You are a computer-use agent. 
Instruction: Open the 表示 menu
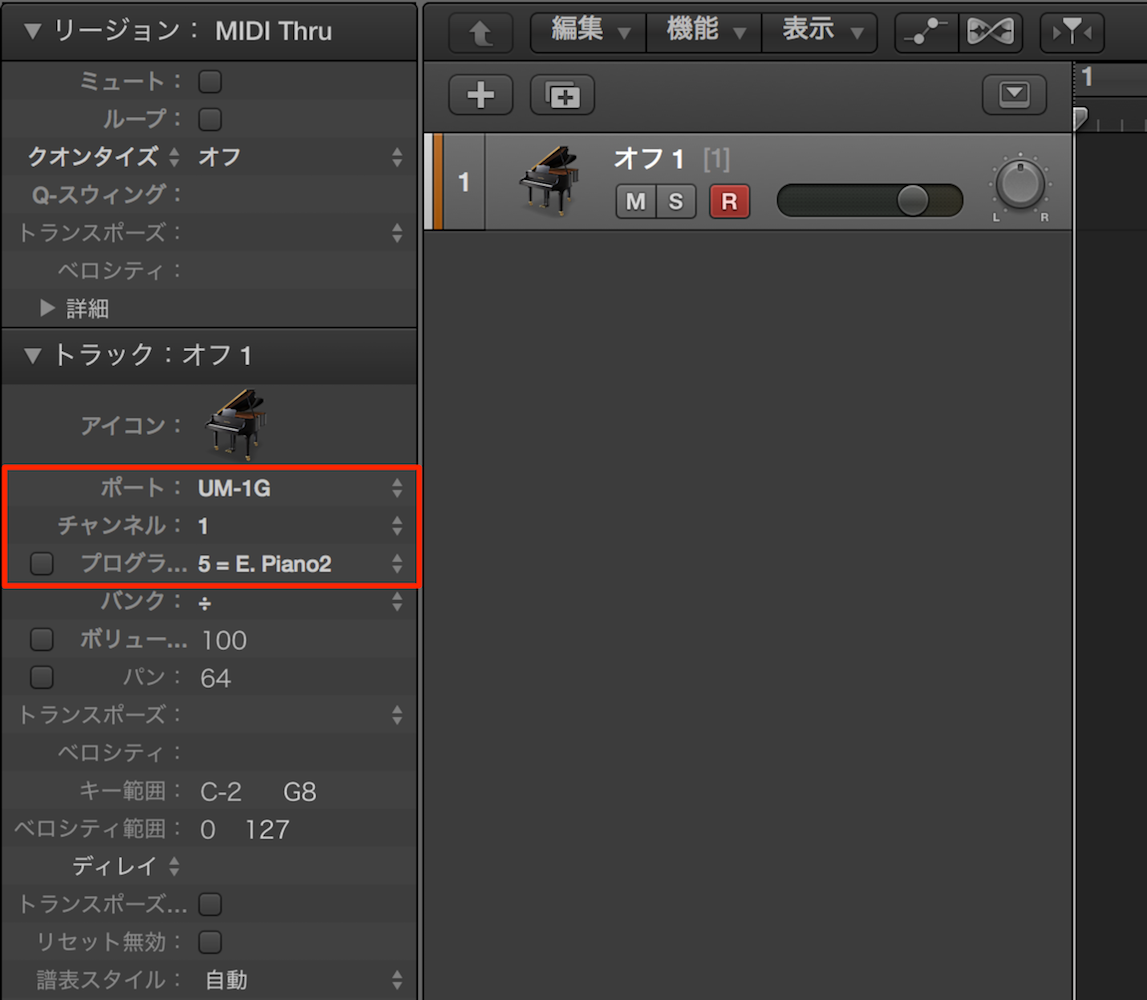tap(820, 32)
